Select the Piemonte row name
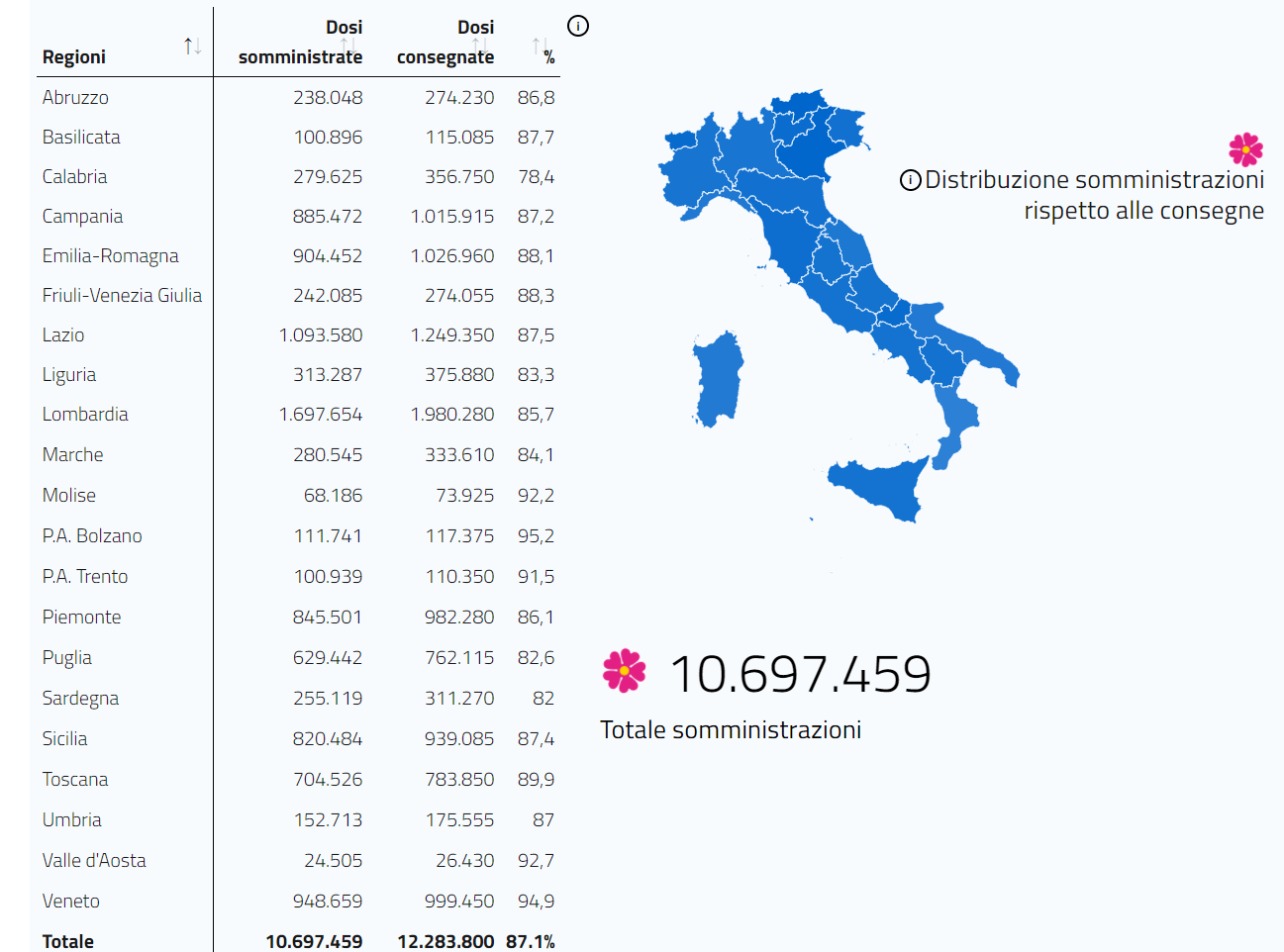The height and width of the screenshot is (952, 1284). click(81, 617)
